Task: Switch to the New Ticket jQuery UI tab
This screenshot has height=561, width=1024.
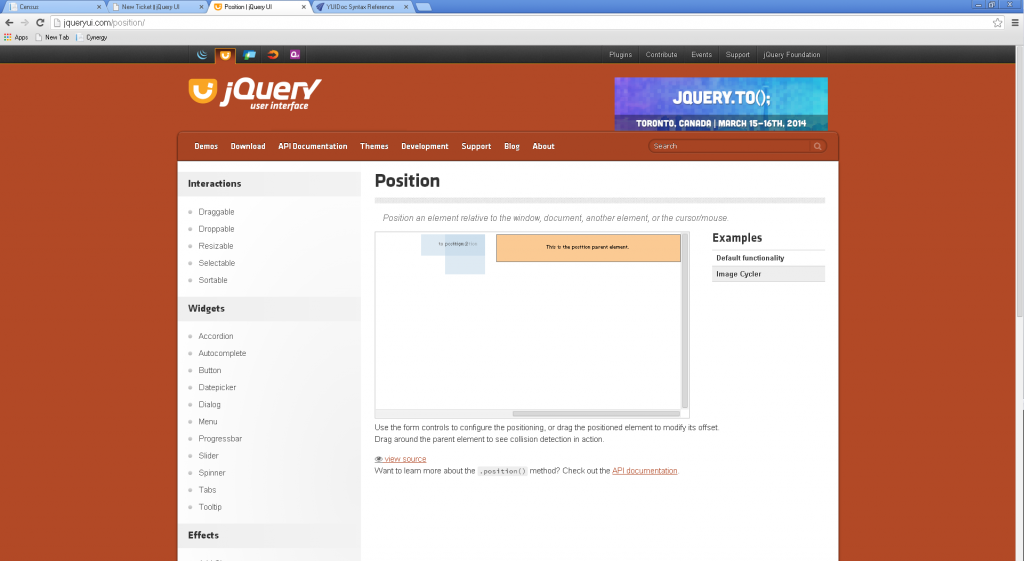Action: coord(155,7)
